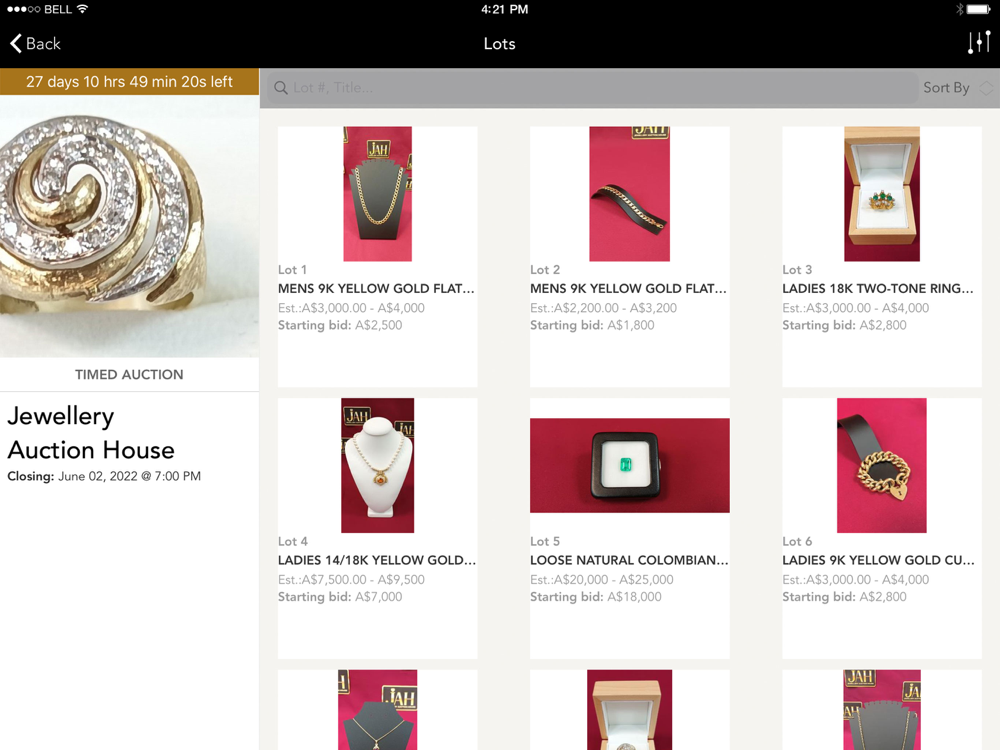This screenshot has height=750, width=1000.
Task: Open Lot 5 emerald gemstone thumbnail
Action: (x=629, y=466)
